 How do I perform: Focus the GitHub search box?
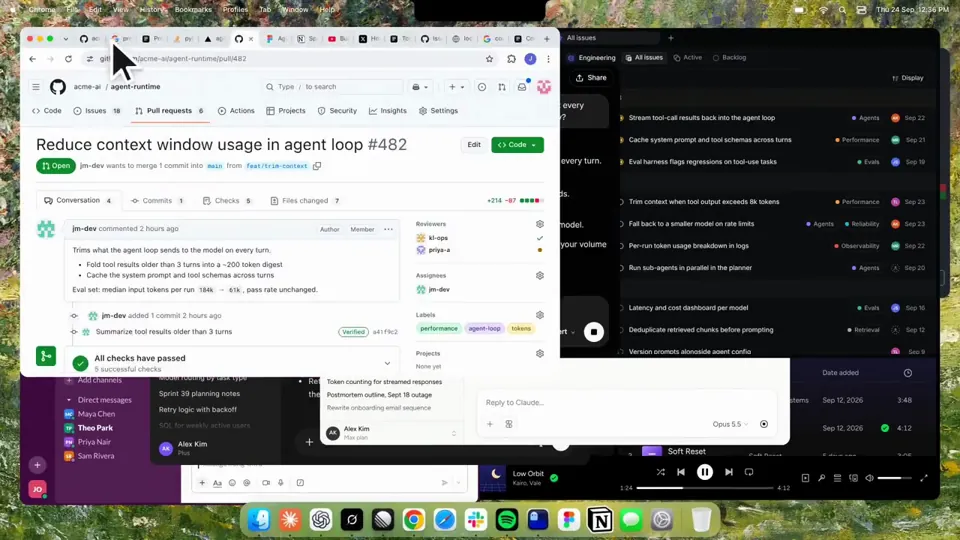tap(333, 87)
